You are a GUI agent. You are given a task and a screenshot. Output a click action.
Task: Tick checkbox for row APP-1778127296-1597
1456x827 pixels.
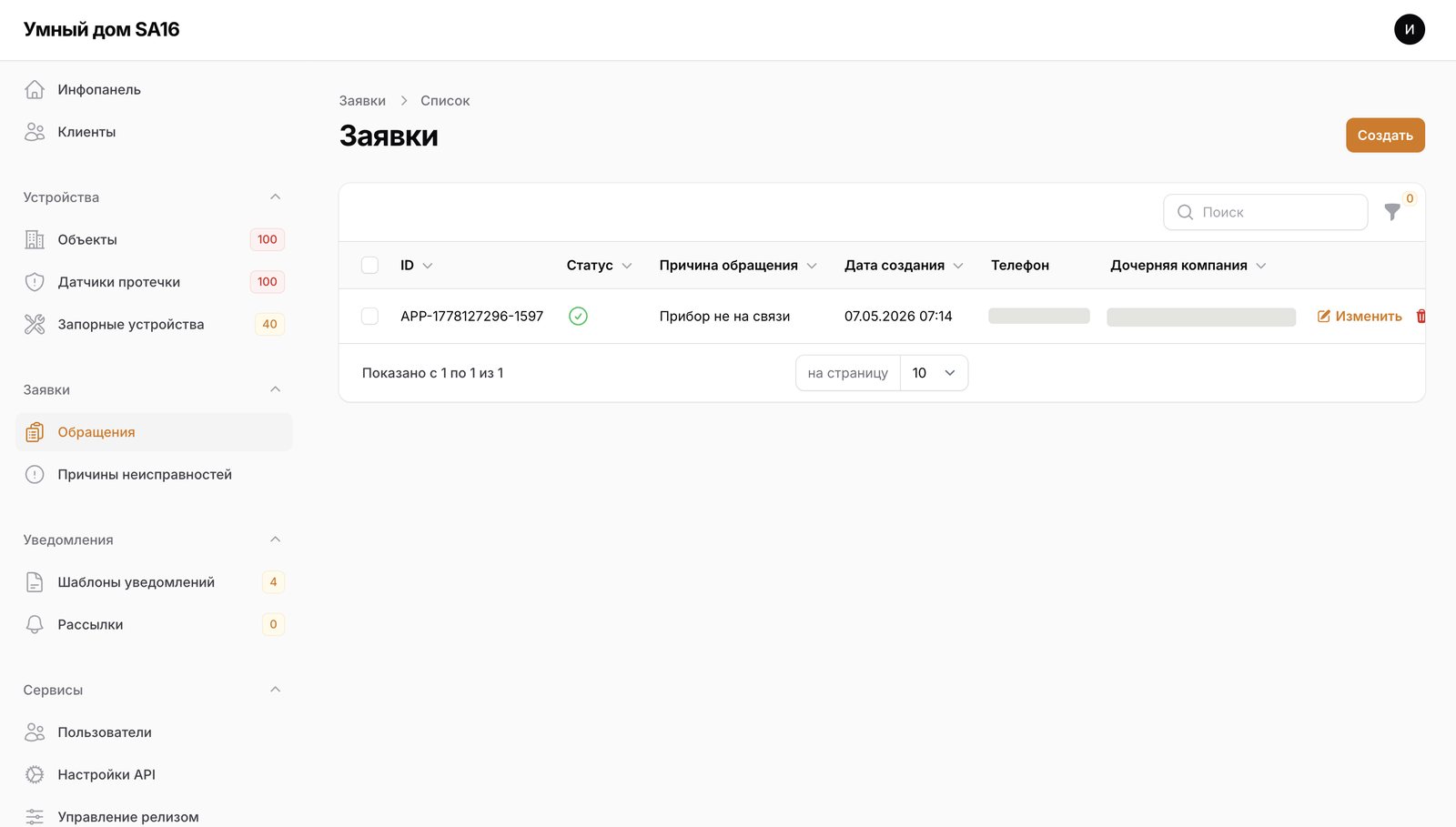click(x=369, y=316)
